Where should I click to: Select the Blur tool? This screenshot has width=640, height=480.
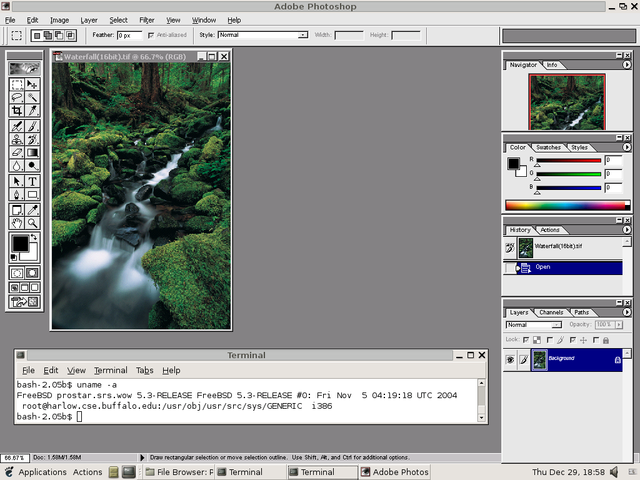pyautogui.click(x=17, y=166)
